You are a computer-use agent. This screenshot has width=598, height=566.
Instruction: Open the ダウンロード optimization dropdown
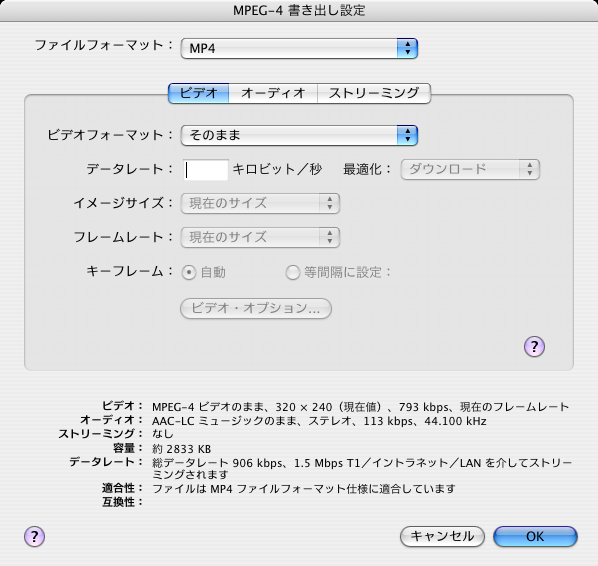pyautogui.click(x=470, y=169)
